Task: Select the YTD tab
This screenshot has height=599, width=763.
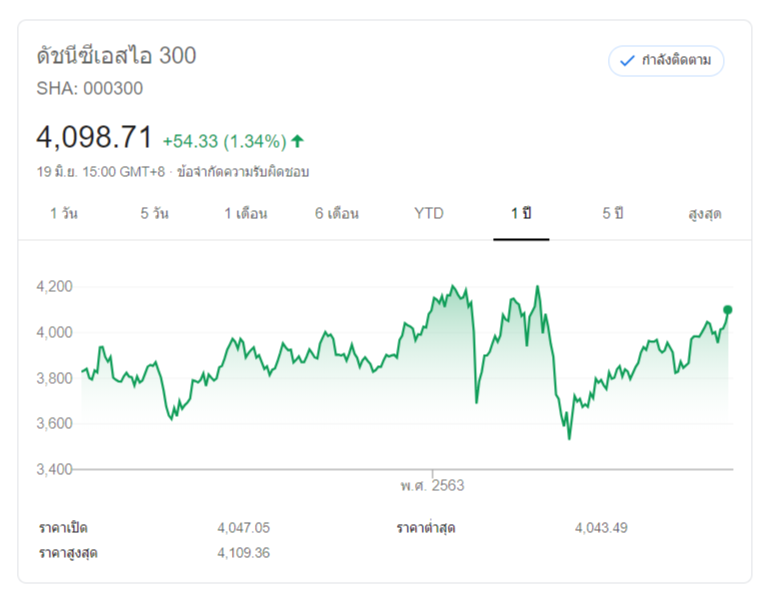Action: click(429, 214)
